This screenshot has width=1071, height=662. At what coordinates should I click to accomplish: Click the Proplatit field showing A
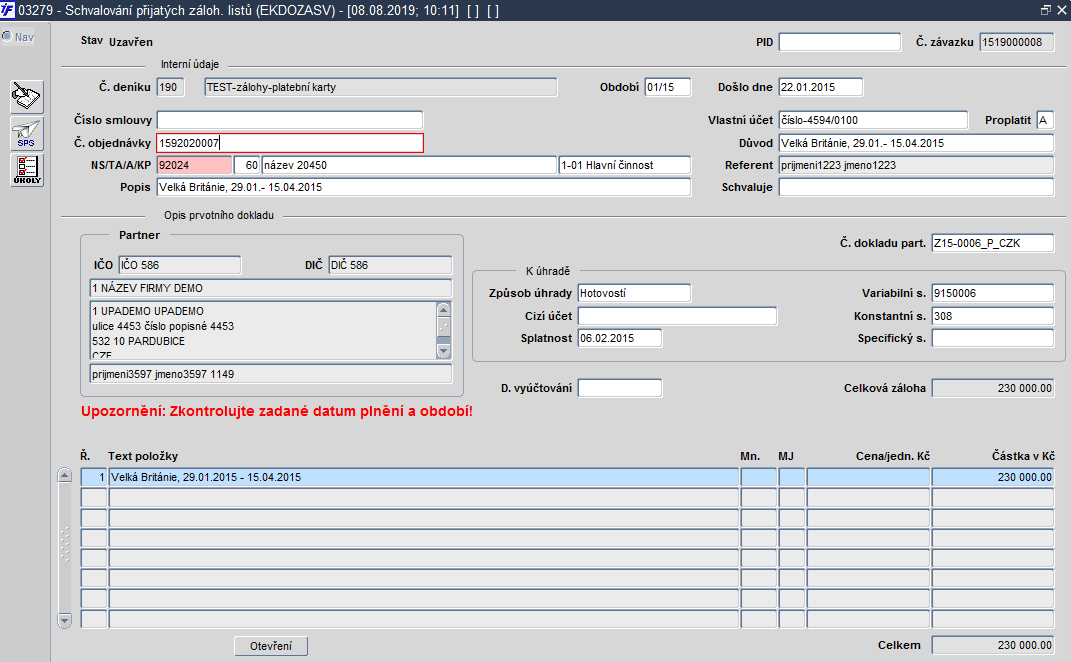[x=1045, y=120]
